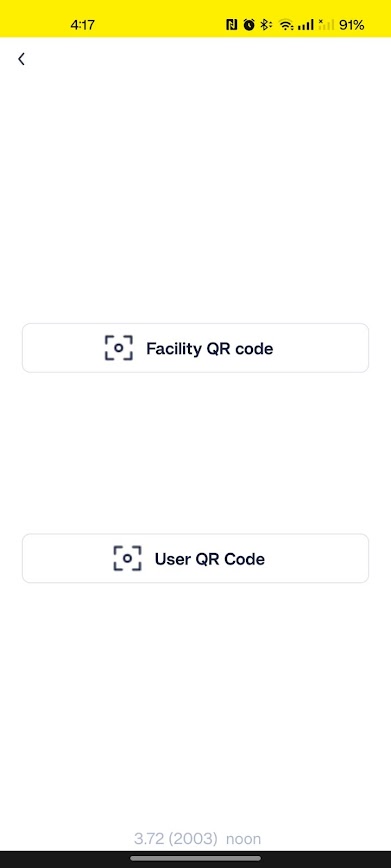Image resolution: width=391 pixels, height=868 pixels.
Task: Open the User QR Code scanner
Action: (196, 559)
